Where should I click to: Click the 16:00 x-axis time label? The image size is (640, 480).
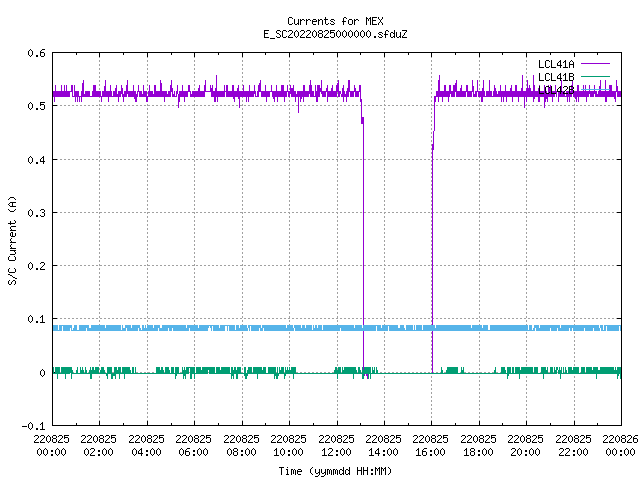430,452
